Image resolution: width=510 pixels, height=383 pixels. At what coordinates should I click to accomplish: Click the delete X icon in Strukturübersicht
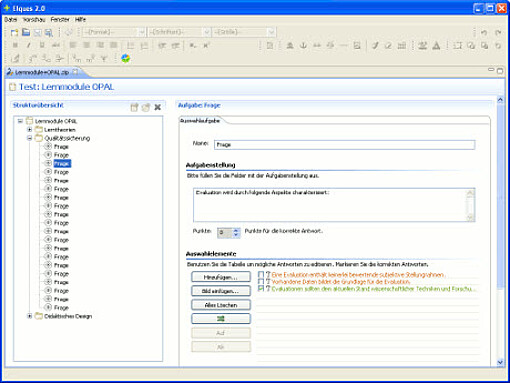[x=158, y=107]
